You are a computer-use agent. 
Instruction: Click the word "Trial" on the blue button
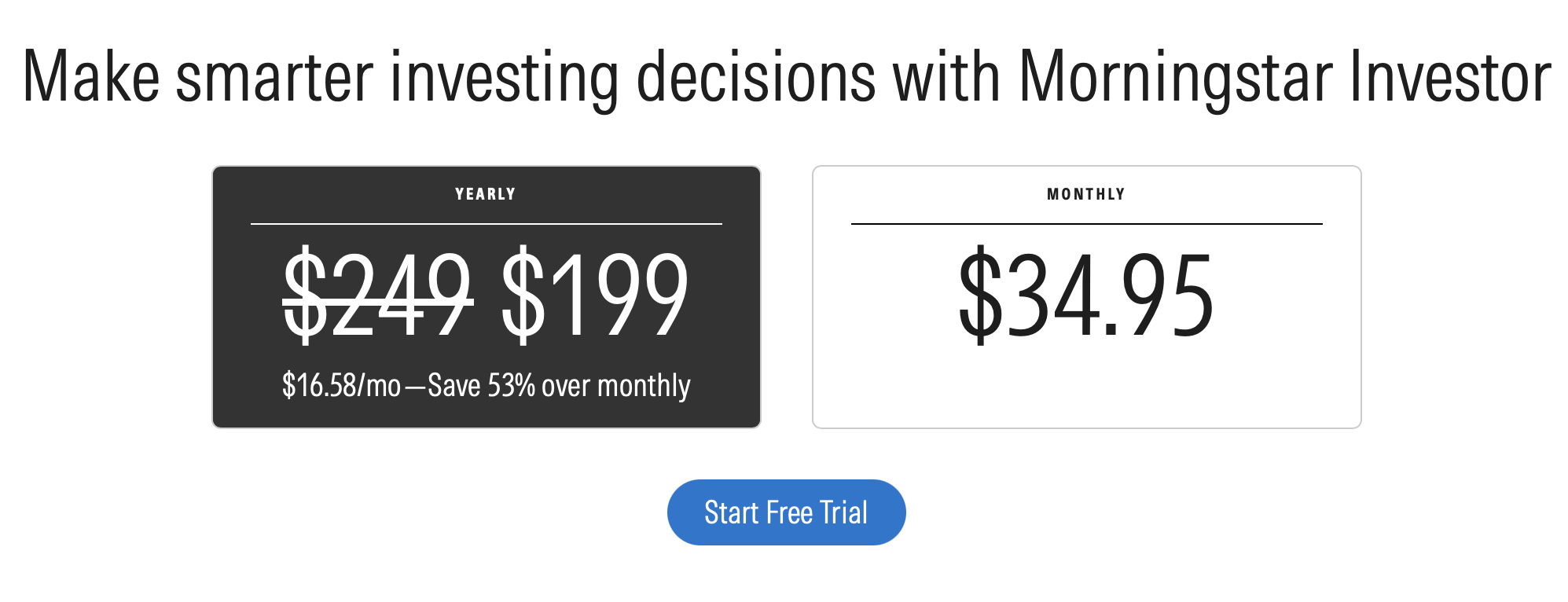coord(844,512)
